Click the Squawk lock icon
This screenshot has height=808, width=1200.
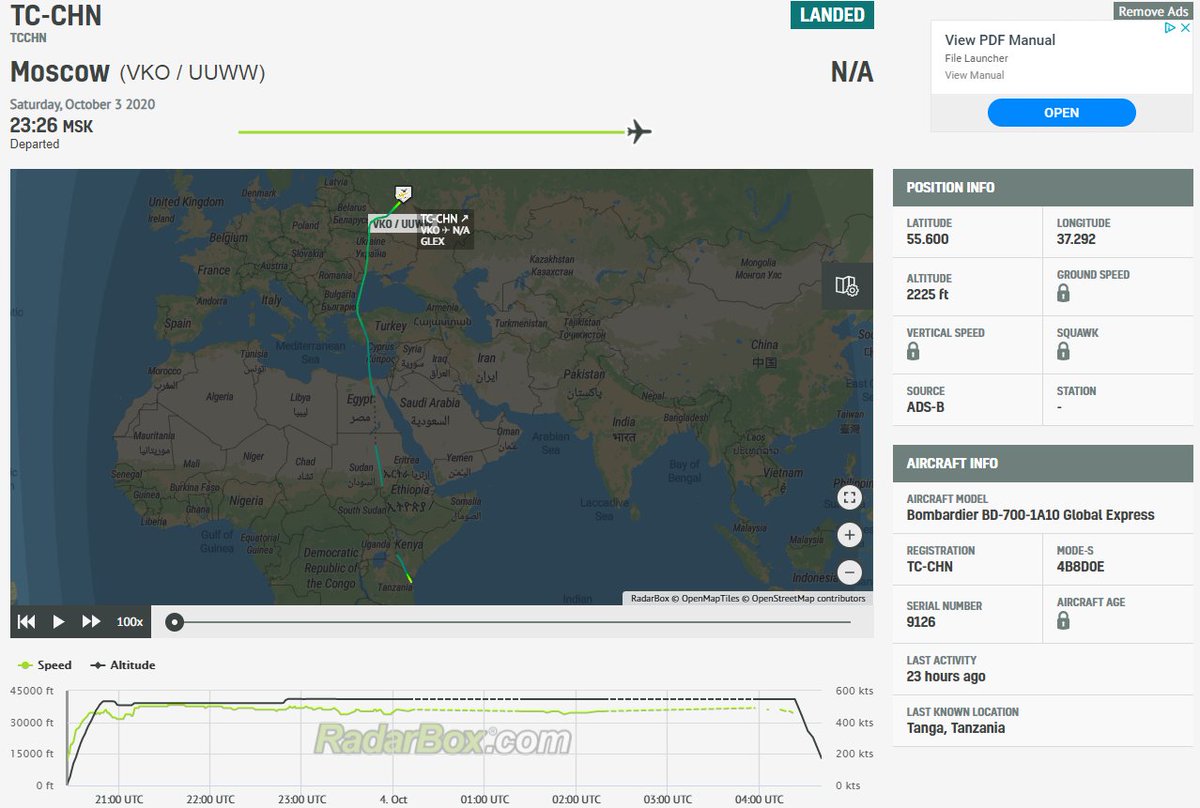[x=1064, y=351]
